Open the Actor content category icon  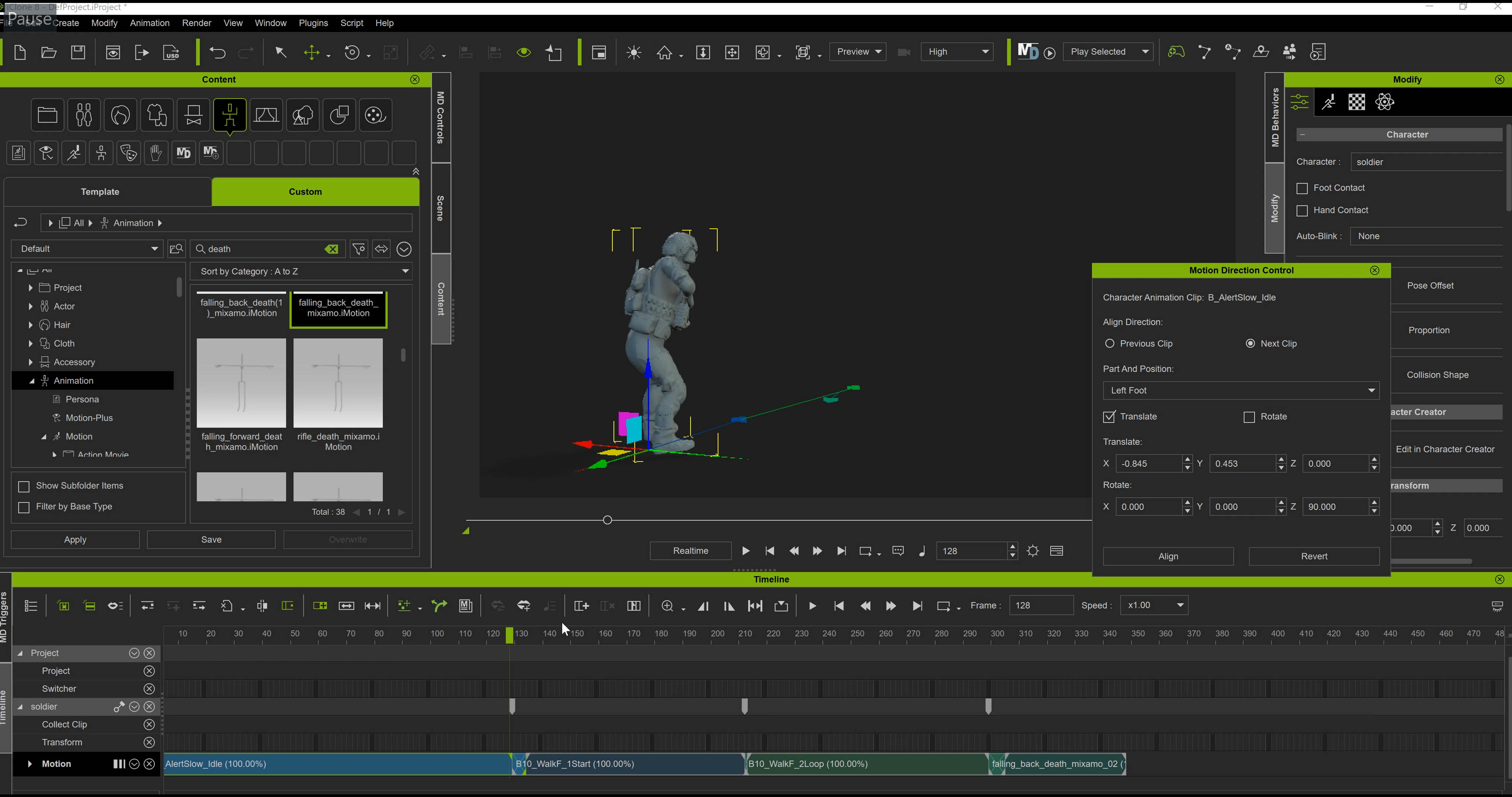pyautogui.click(x=84, y=115)
